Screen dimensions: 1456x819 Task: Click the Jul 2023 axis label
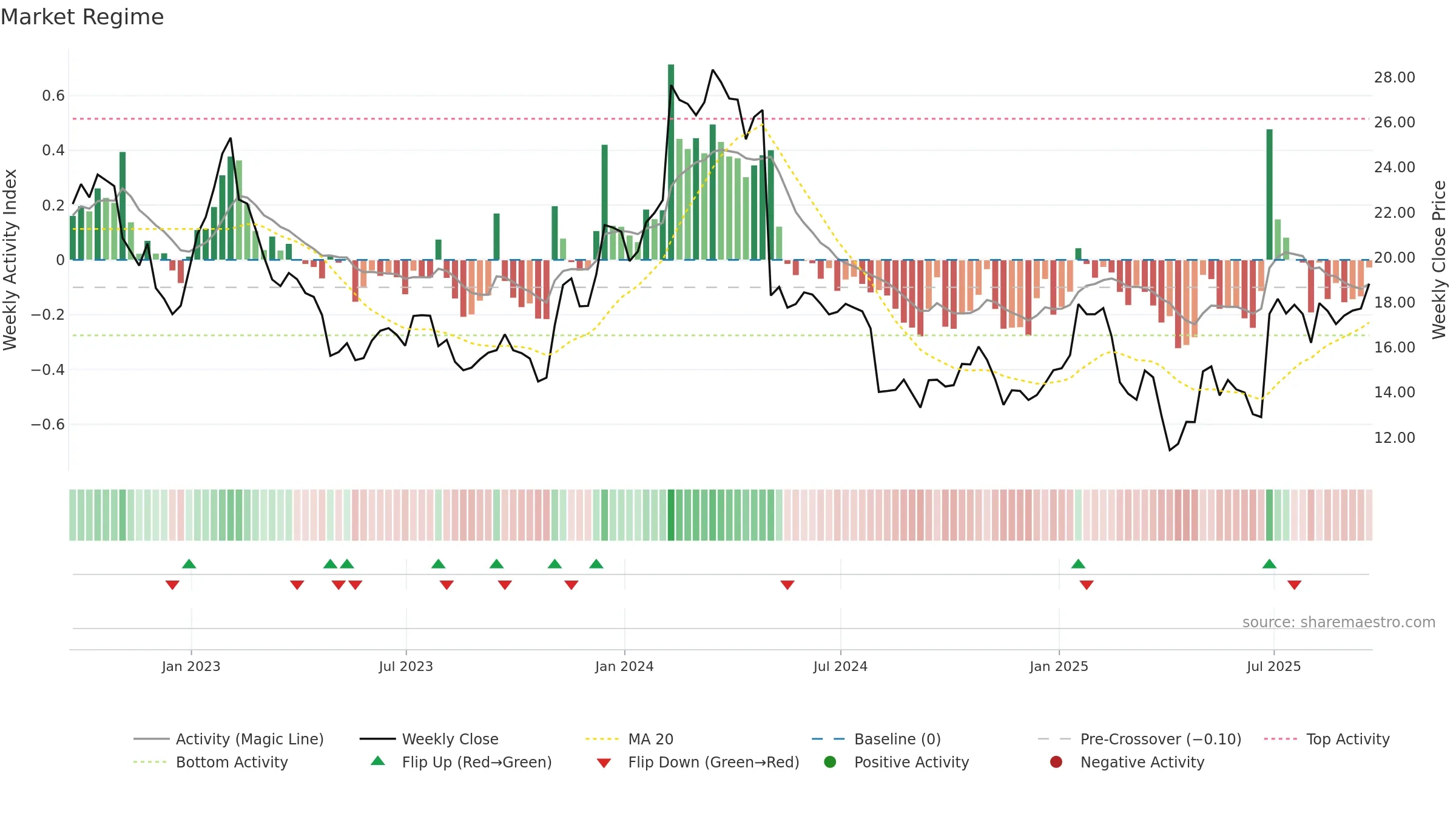pyautogui.click(x=406, y=666)
